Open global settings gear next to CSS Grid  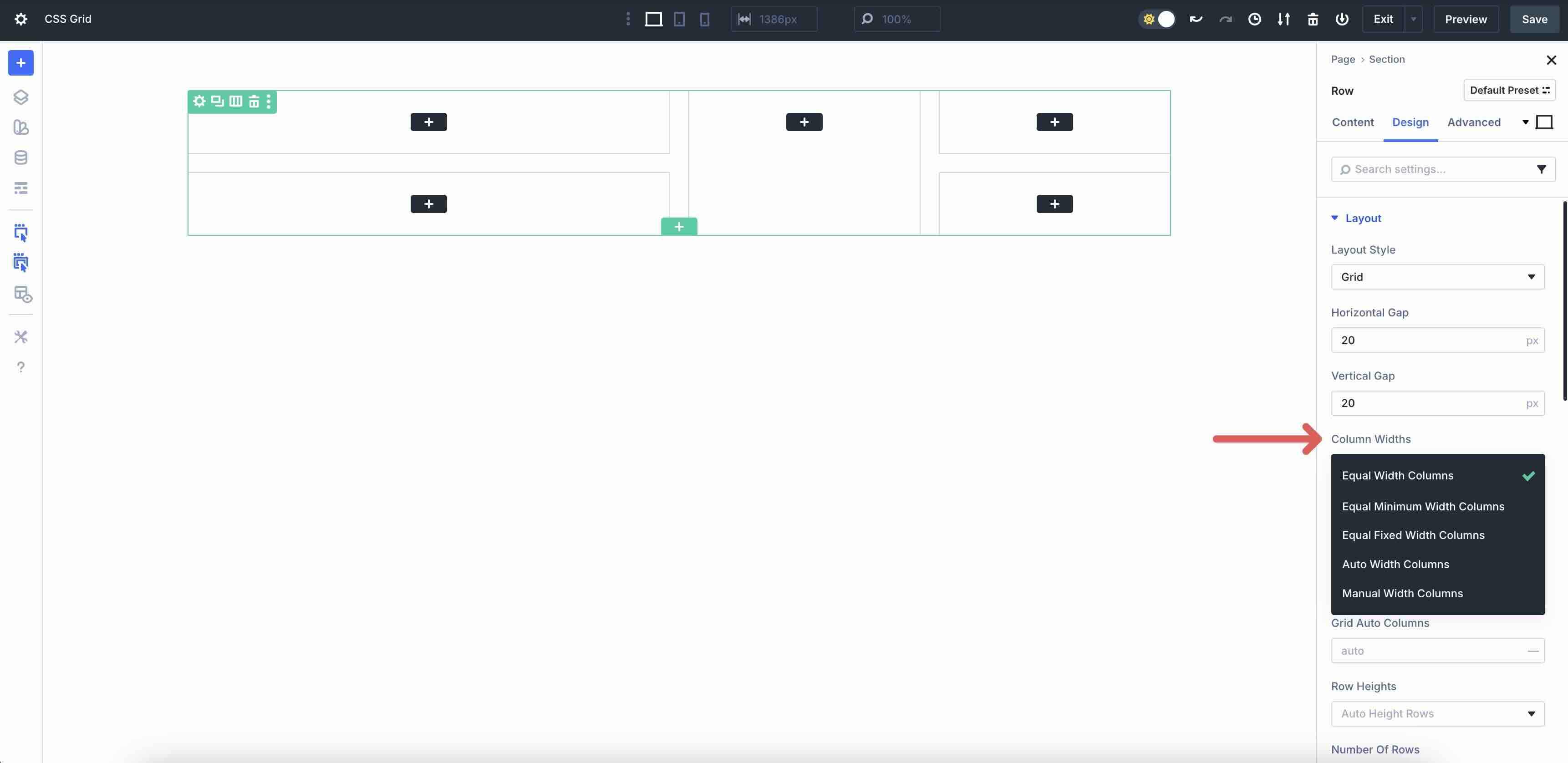point(20,19)
